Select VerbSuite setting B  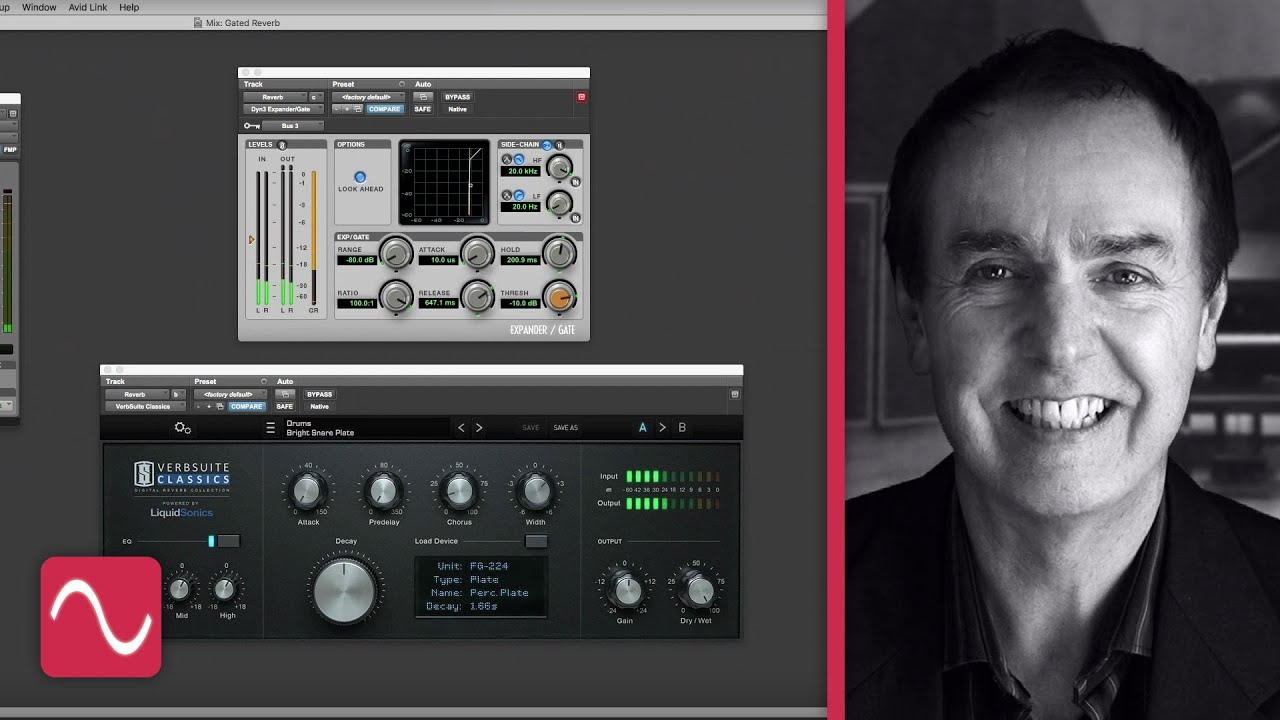click(682, 427)
